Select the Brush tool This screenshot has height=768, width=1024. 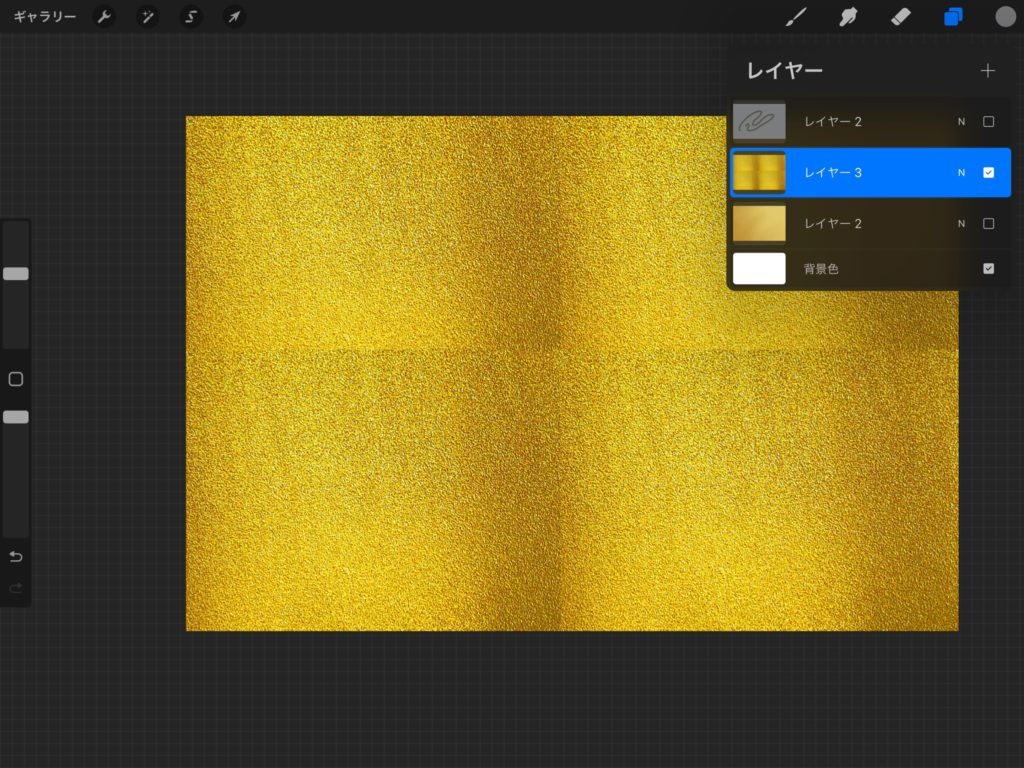[x=796, y=17]
